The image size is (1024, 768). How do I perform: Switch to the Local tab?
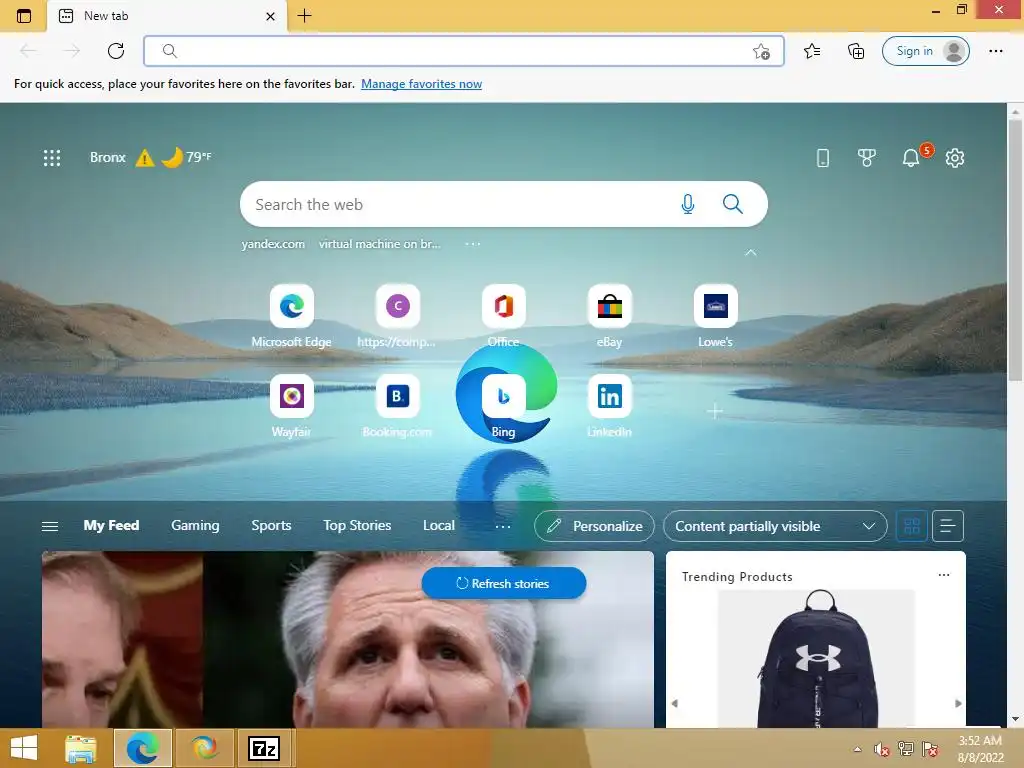click(438, 526)
